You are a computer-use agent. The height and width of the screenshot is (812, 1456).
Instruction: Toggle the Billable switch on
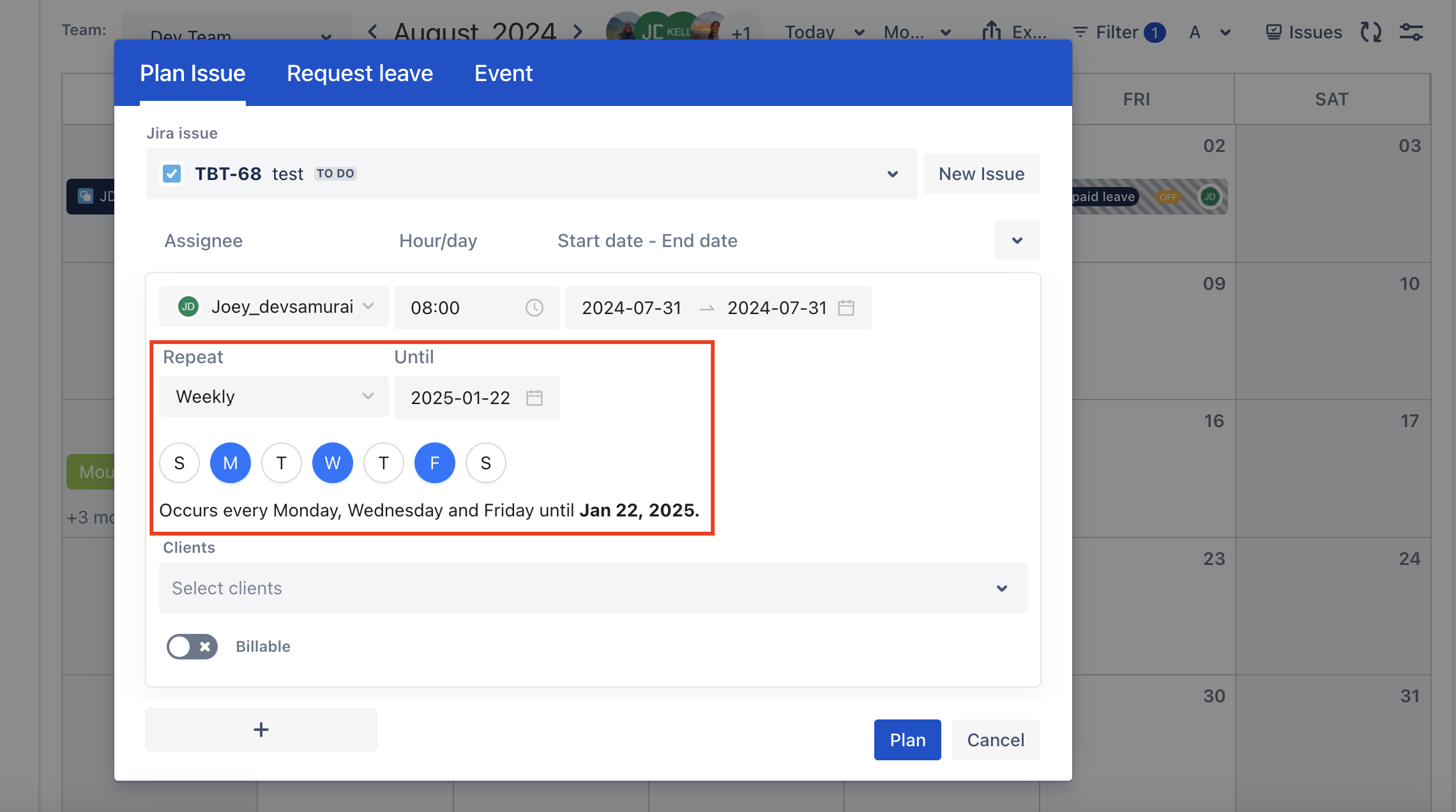pos(192,647)
